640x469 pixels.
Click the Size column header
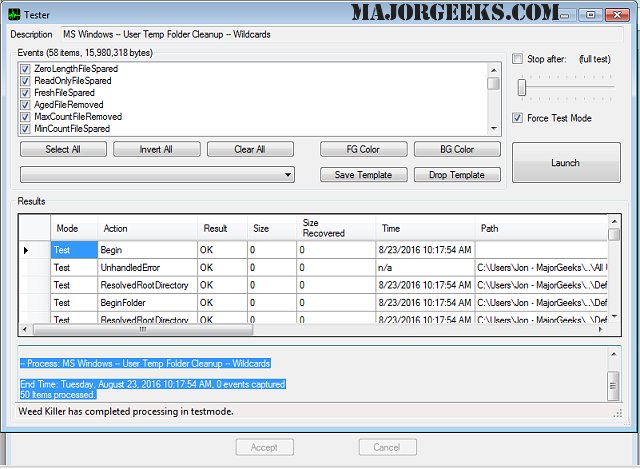(272, 228)
